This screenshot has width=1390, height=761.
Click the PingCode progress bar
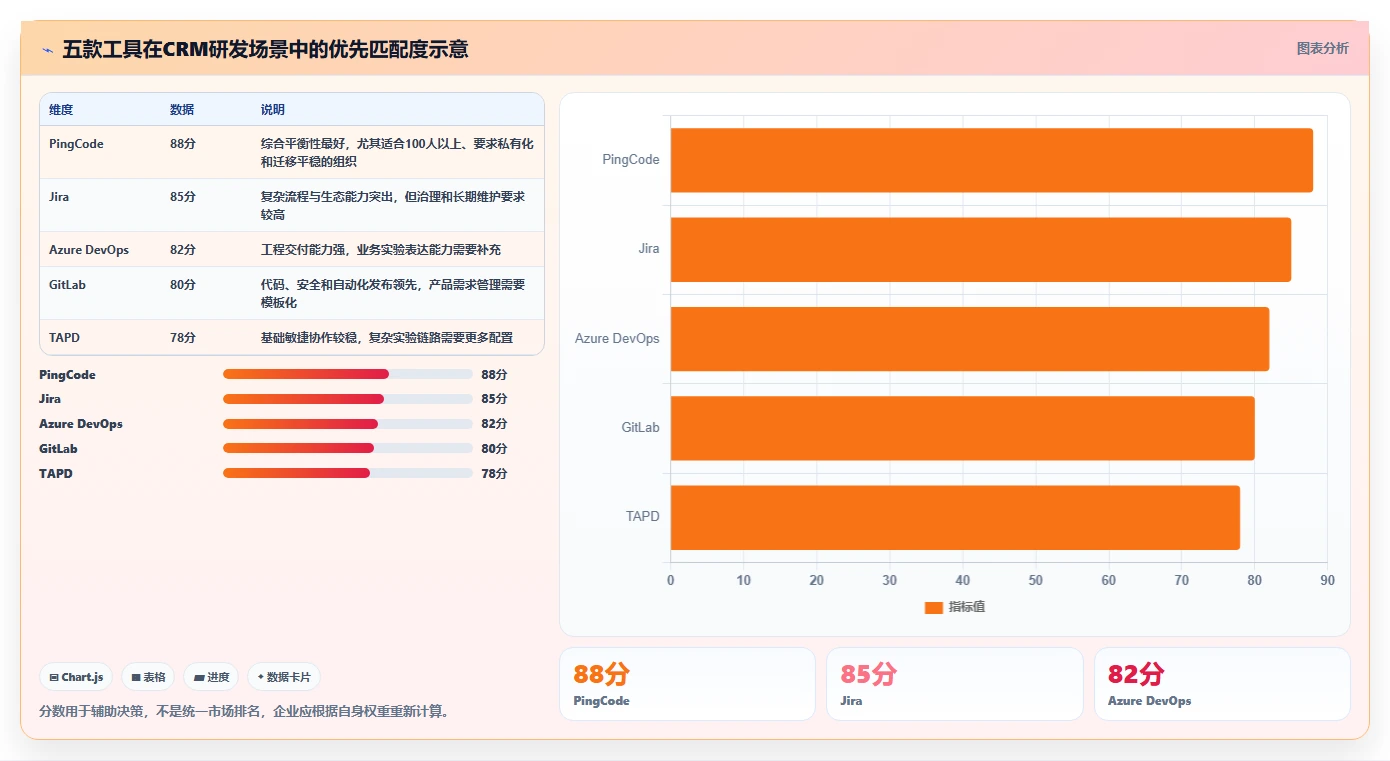(x=348, y=374)
